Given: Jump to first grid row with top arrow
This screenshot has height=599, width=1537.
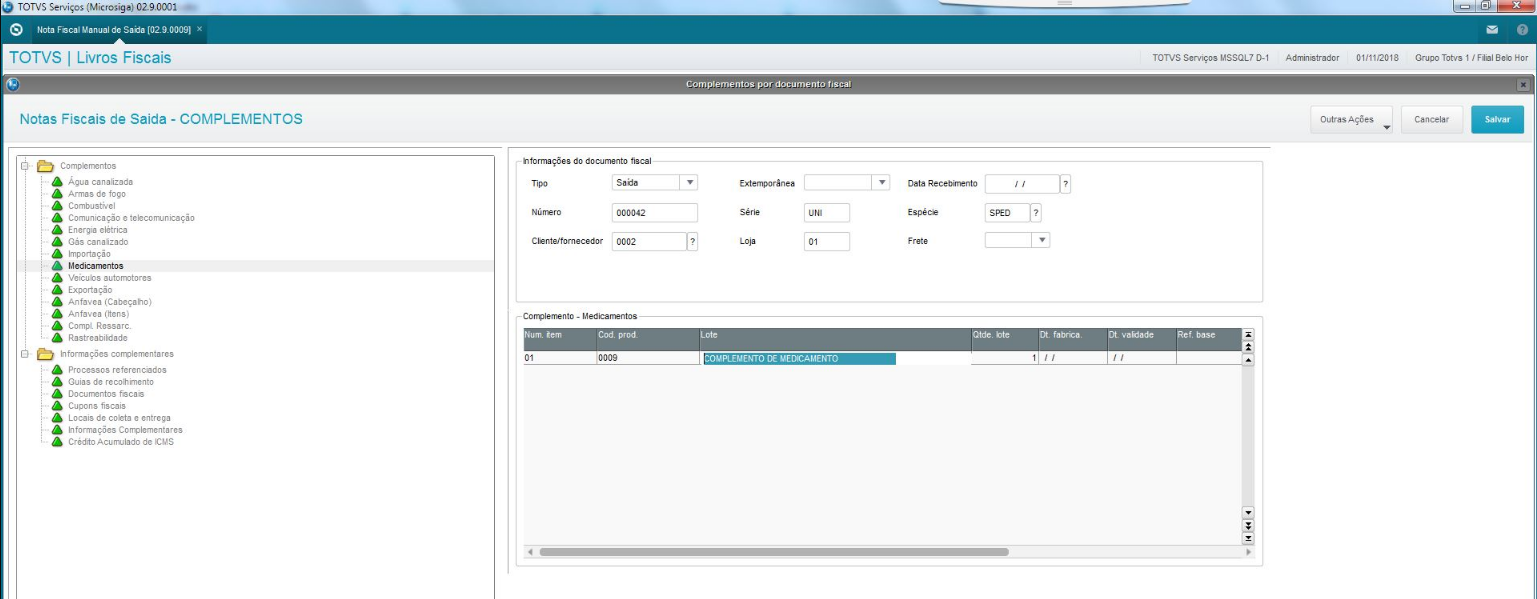Looking at the screenshot, I should (x=1247, y=334).
